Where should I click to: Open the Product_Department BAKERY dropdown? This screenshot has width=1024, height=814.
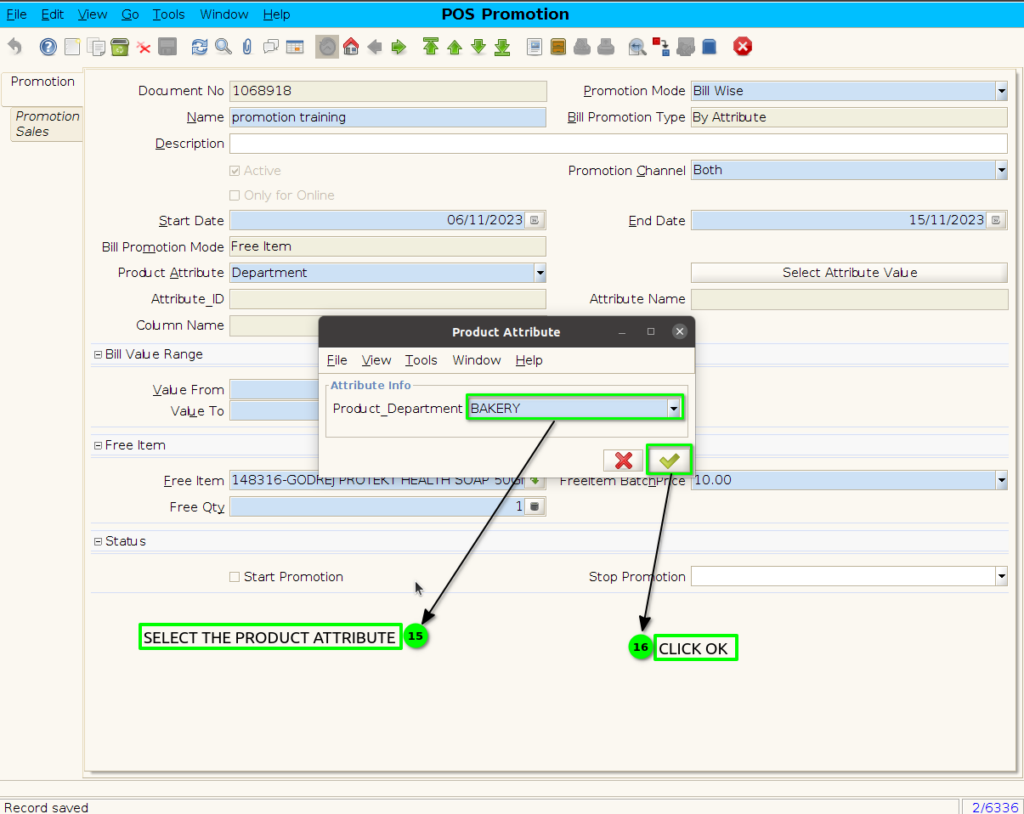pyautogui.click(x=673, y=408)
